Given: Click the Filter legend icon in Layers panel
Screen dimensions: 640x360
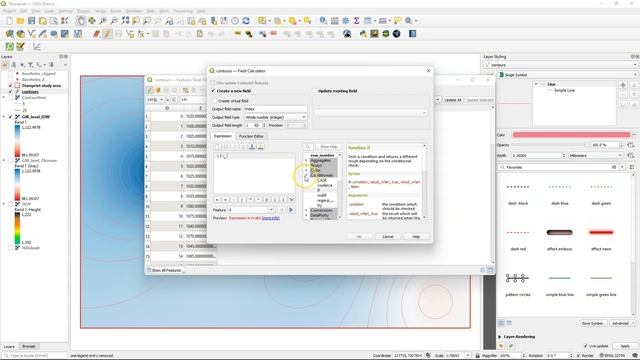Looking at the screenshot, I should tap(30, 65).
